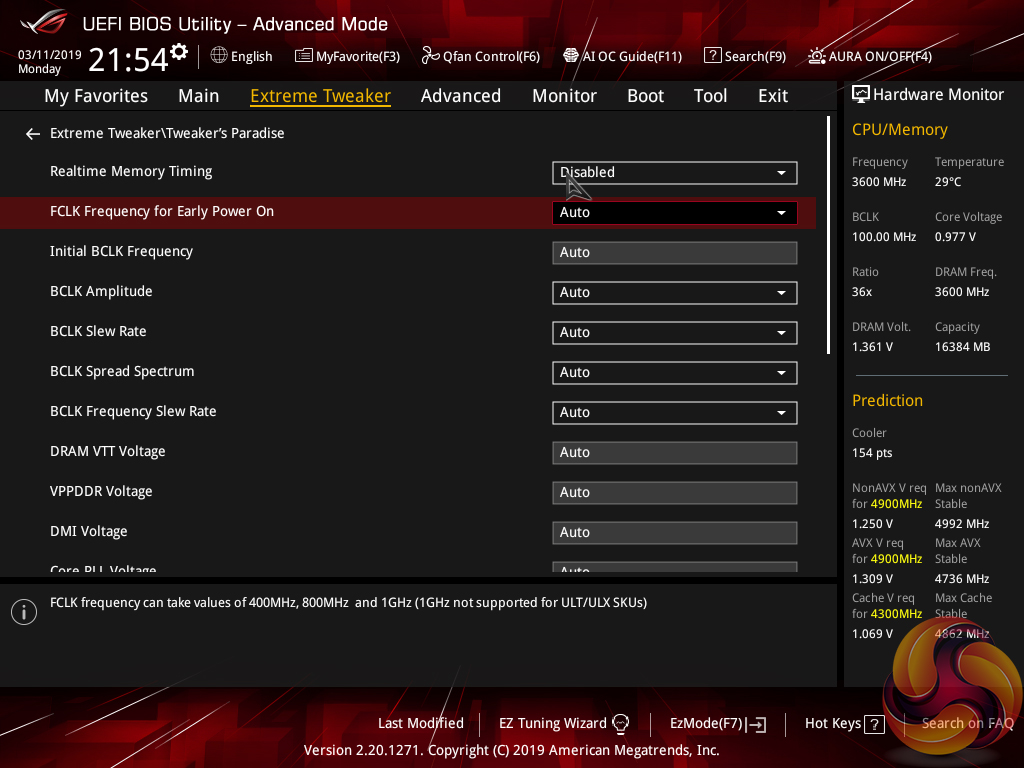Open MyFavorite(F3) list icon
The image size is (1024, 768).
303,56
